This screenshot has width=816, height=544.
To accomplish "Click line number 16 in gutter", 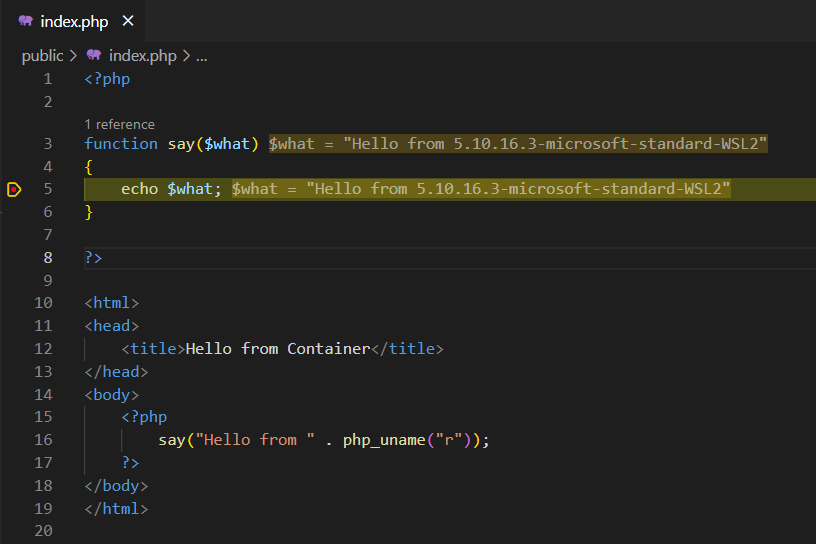I will point(43,440).
